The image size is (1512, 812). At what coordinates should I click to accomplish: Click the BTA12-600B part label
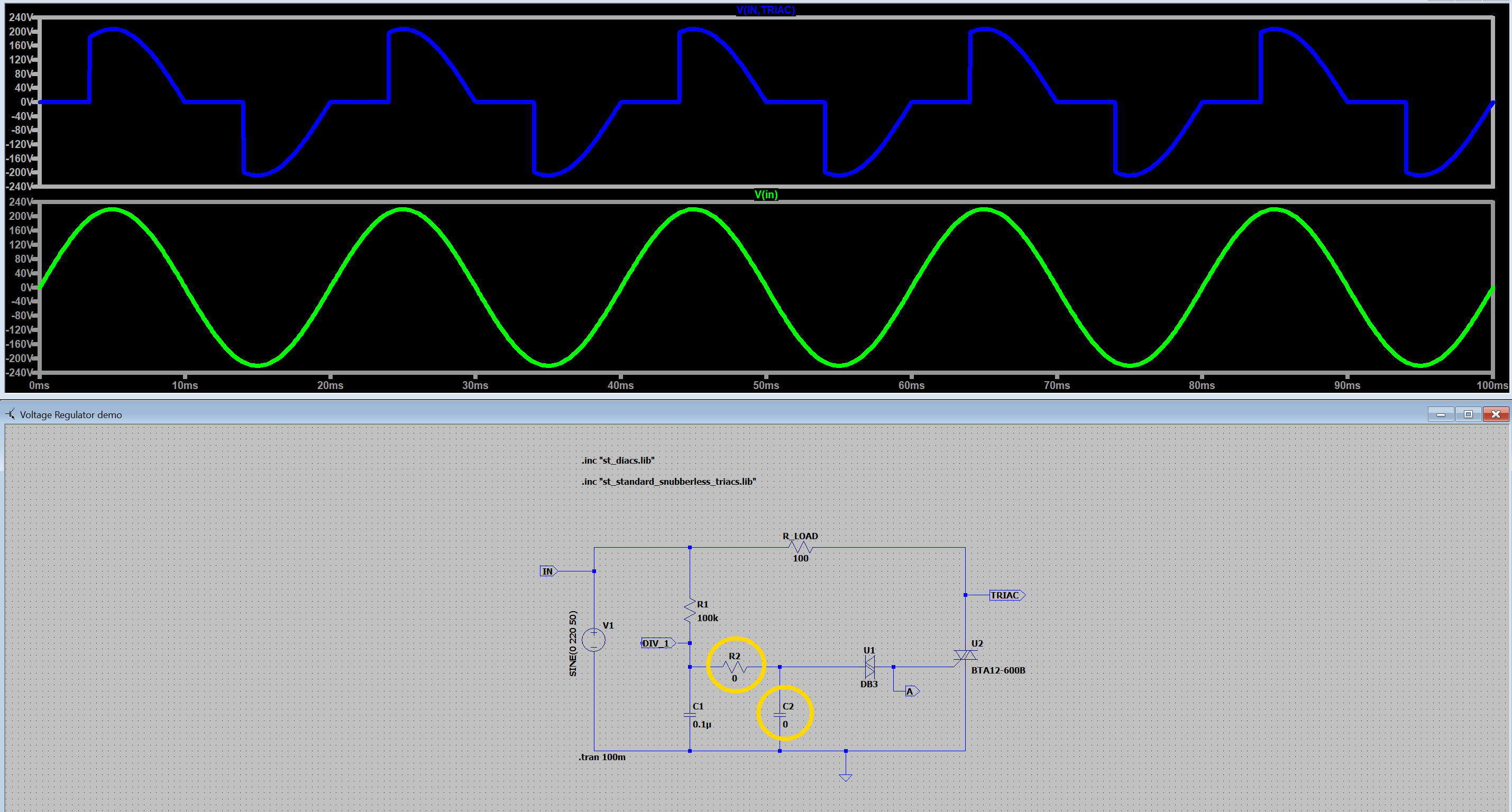click(x=998, y=670)
